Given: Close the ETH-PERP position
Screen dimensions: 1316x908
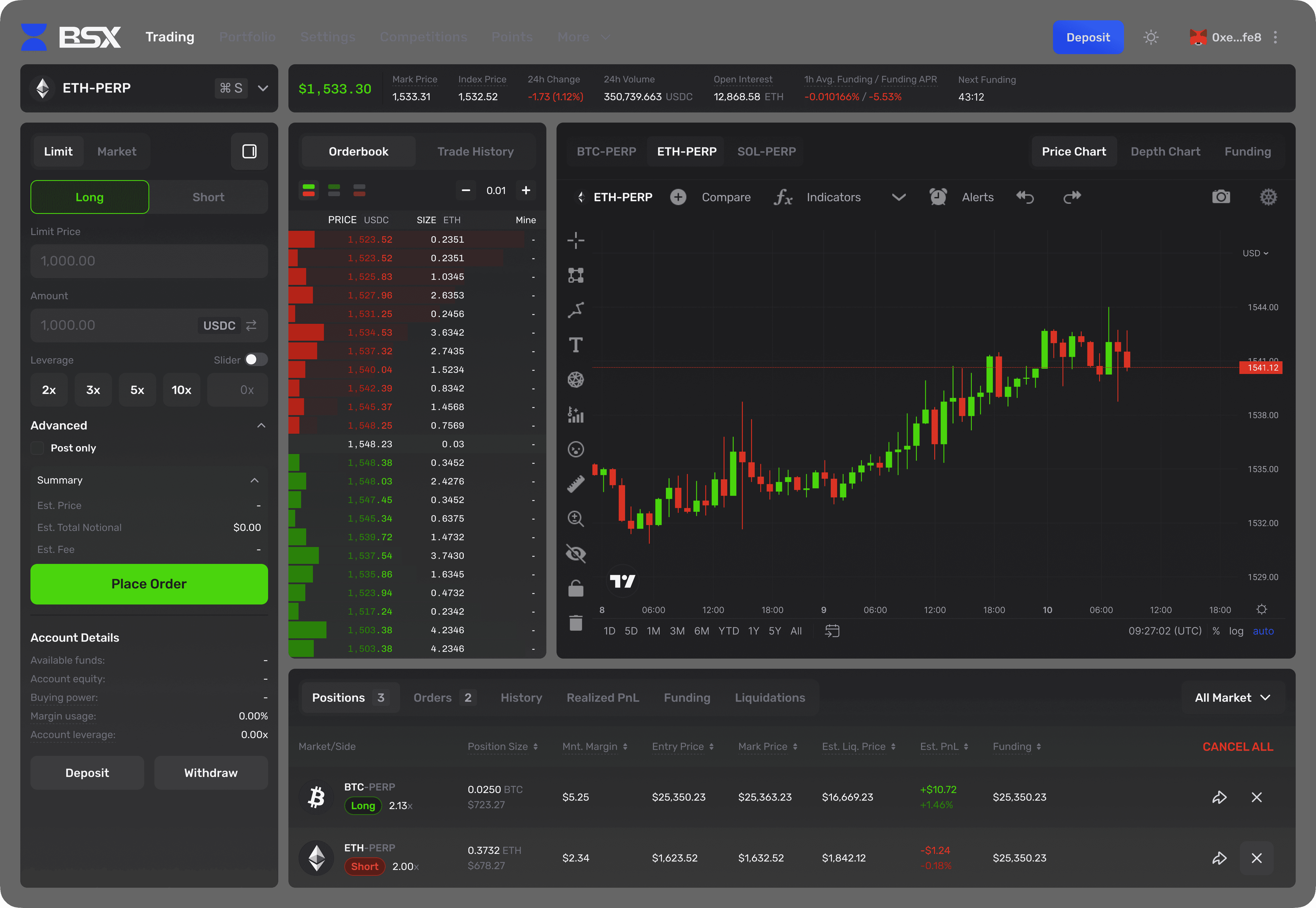Looking at the screenshot, I should coord(1257,858).
